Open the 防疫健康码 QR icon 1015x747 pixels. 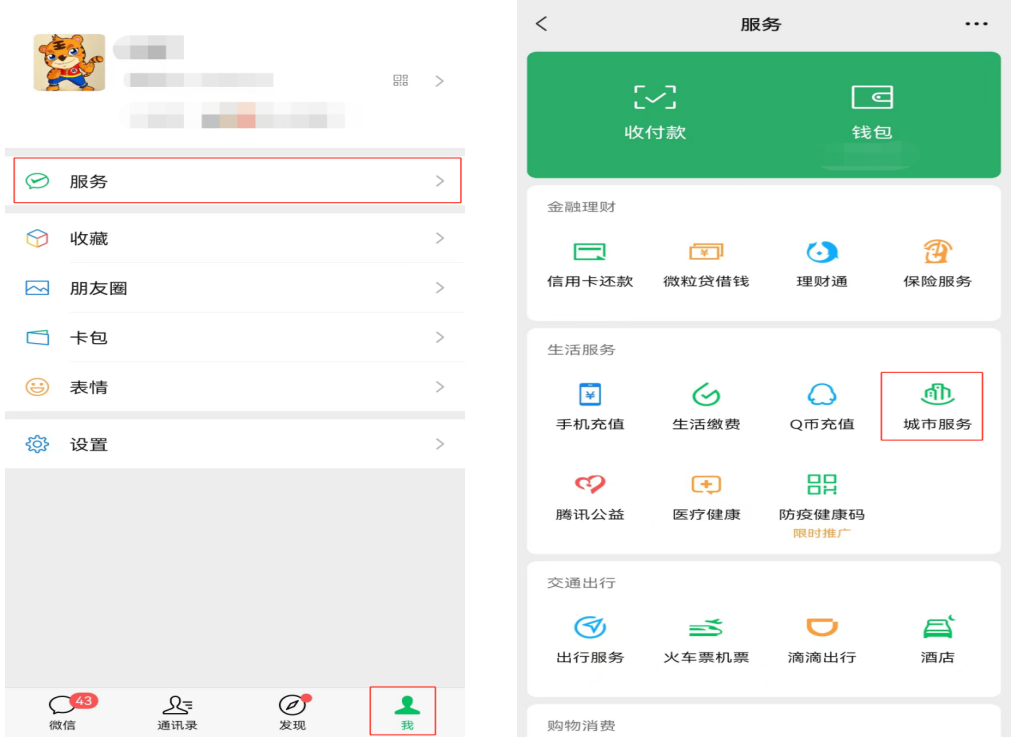(821, 484)
